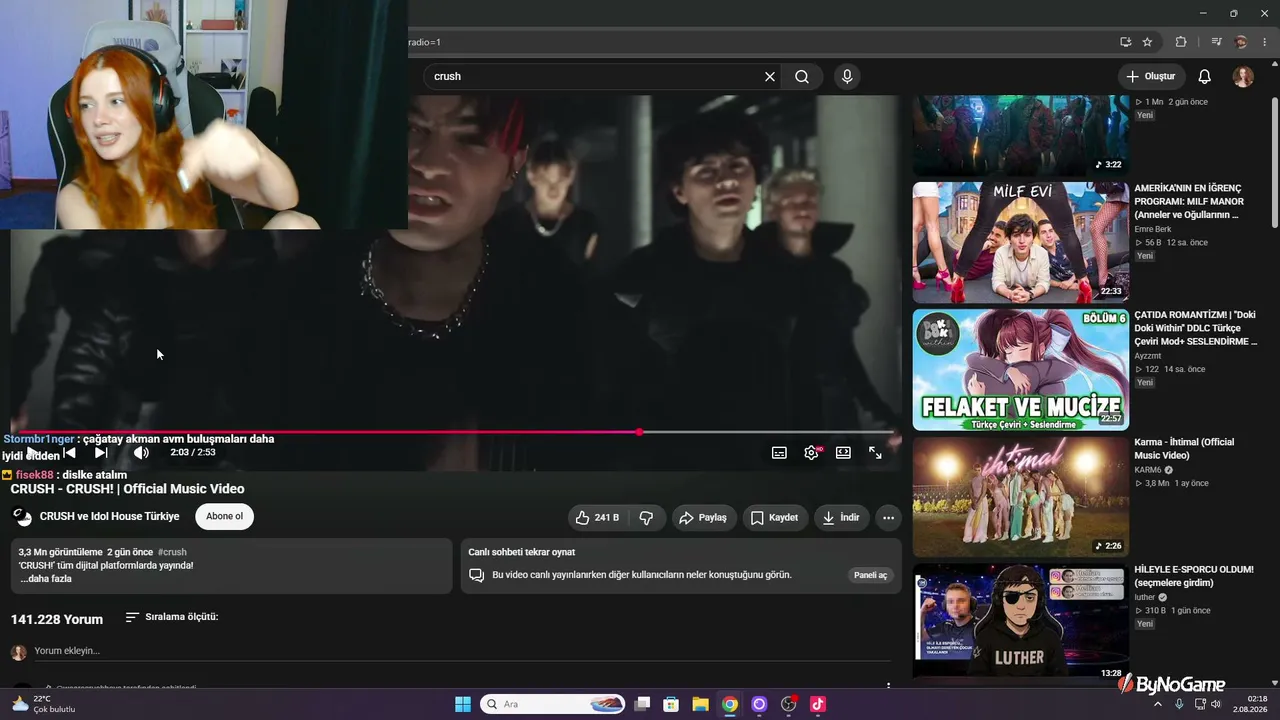The image size is (1280, 720).
Task: Open the YouTube account avatar menu
Action: click(1243, 76)
